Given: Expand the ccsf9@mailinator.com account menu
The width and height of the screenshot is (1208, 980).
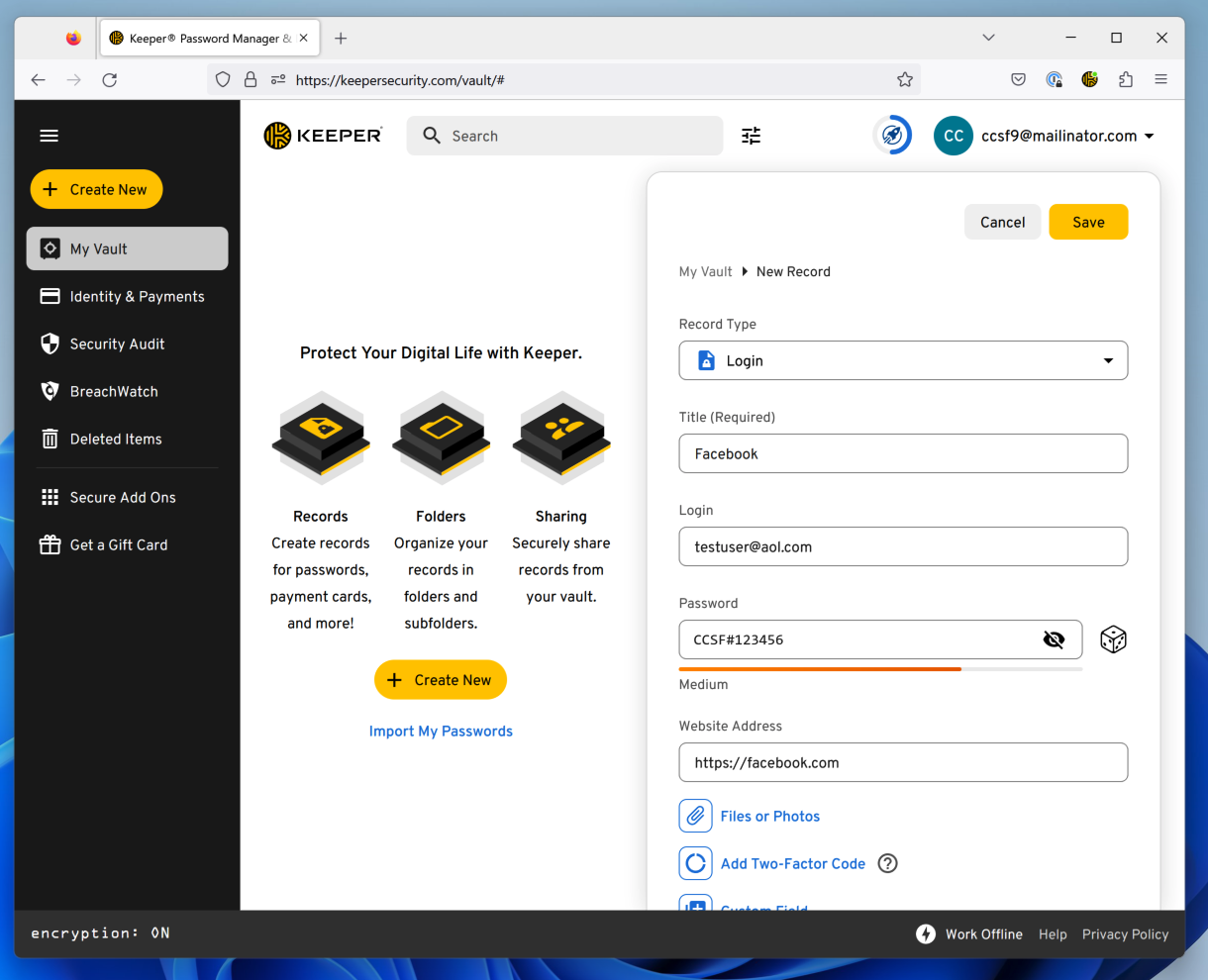Looking at the screenshot, I should [1068, 136].
